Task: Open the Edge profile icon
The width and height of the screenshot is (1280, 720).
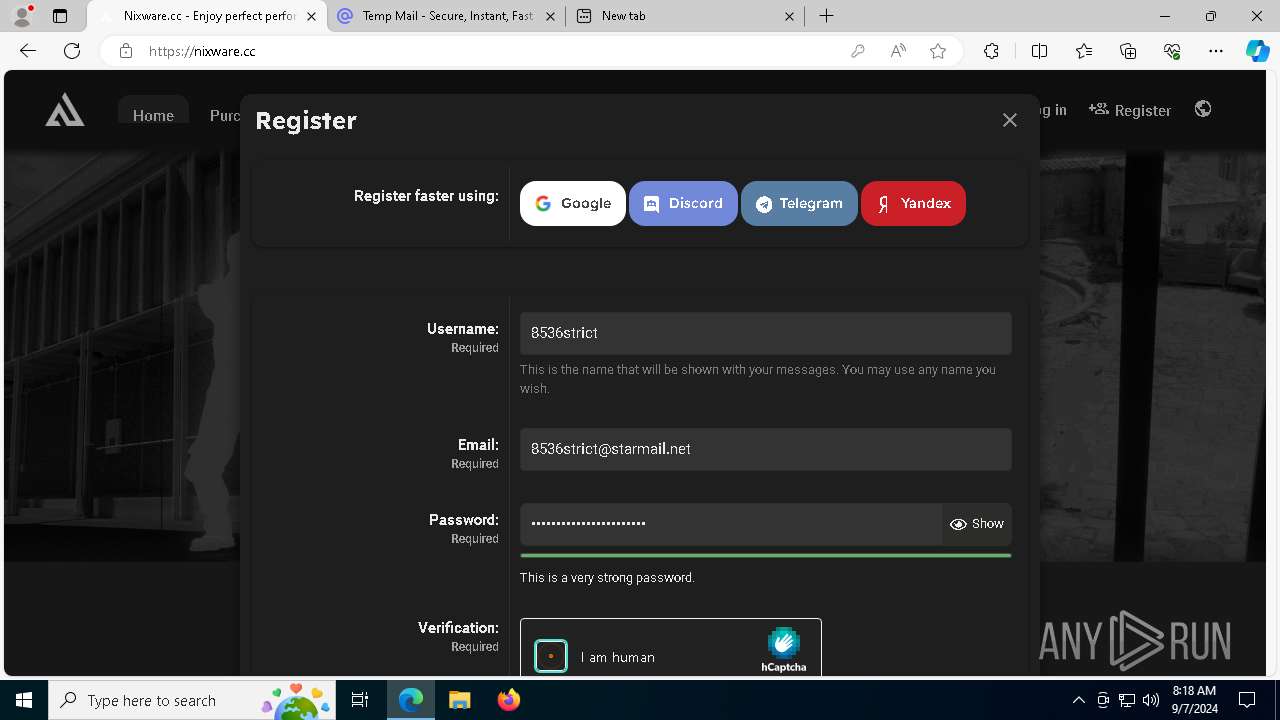Action: (x=22, y=16)
